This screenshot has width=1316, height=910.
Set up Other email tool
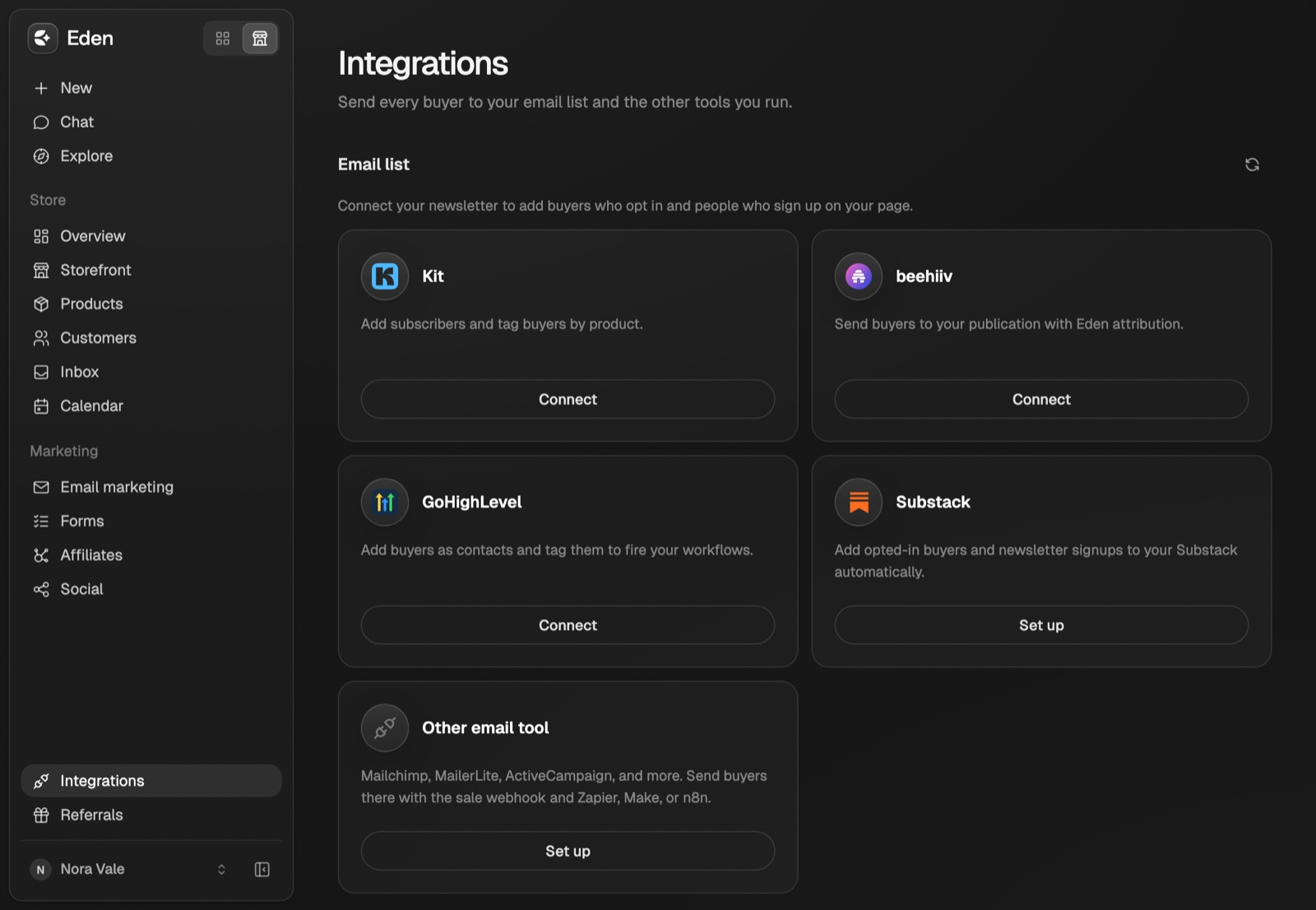click(x=568, y=851)
